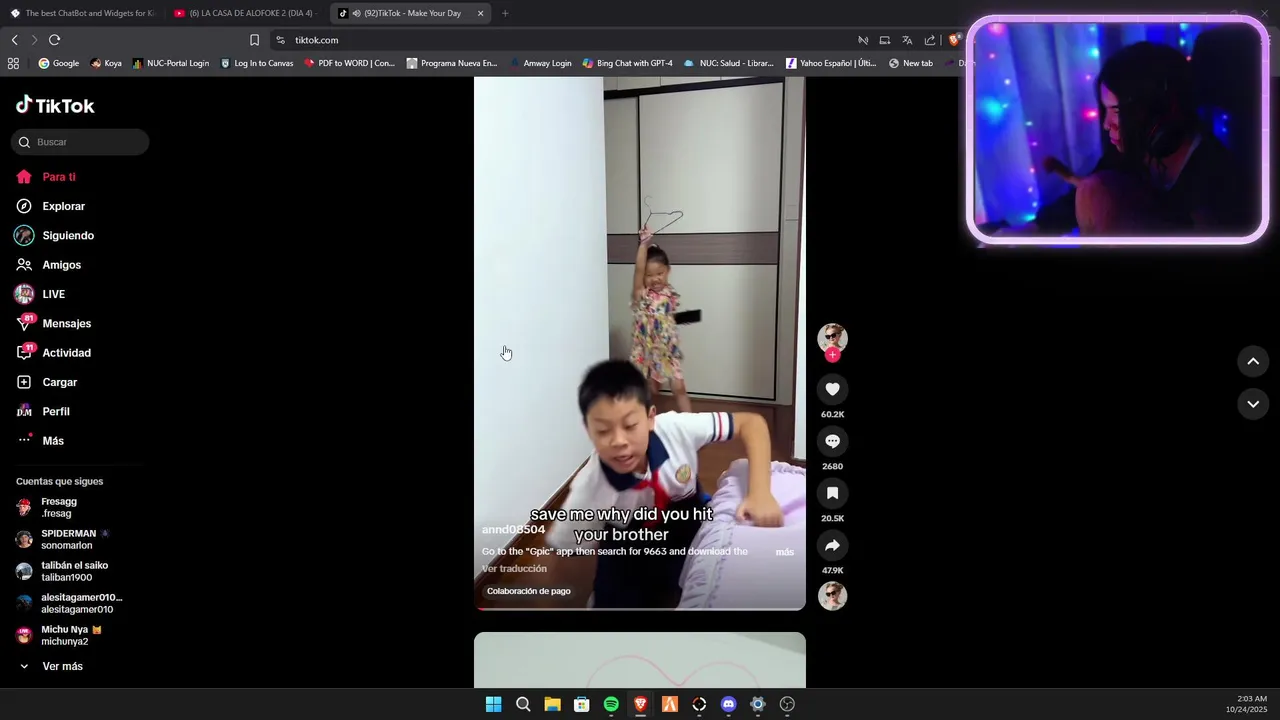Click the TikTok logo
Viewport: 1280px width, 720px height.
coord(55,105)
